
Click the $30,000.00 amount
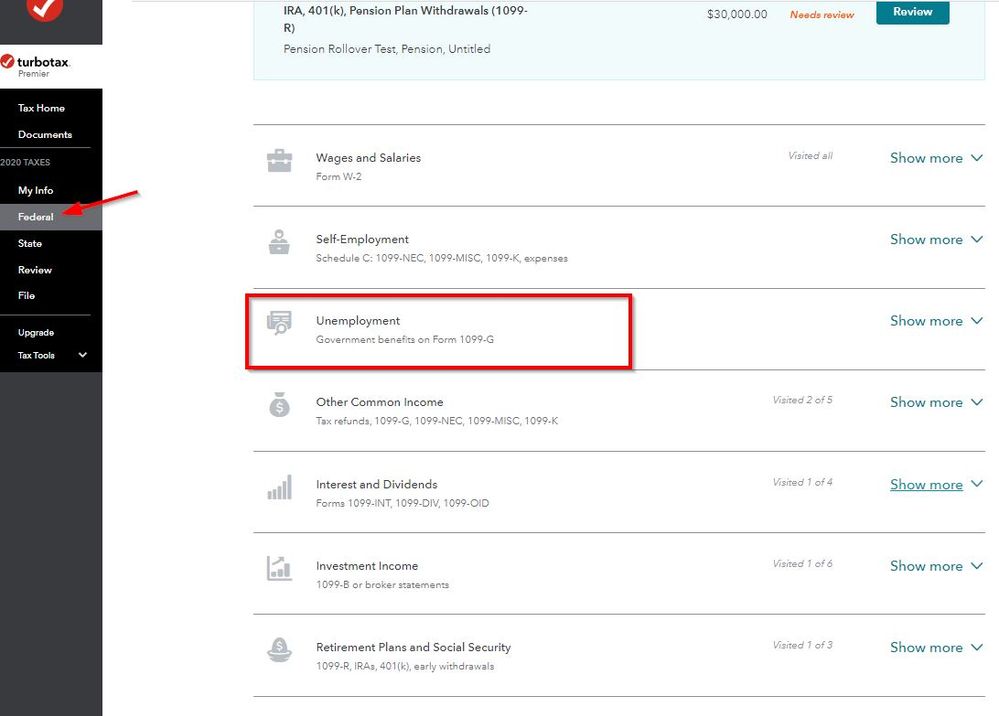coord(737,15)
